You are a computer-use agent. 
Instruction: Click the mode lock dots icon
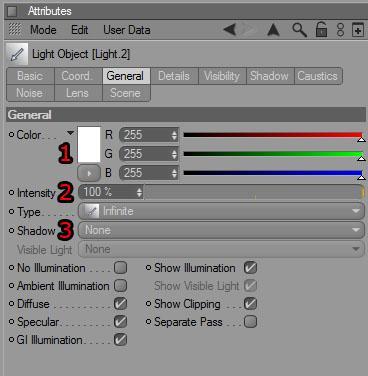(340, 30)
